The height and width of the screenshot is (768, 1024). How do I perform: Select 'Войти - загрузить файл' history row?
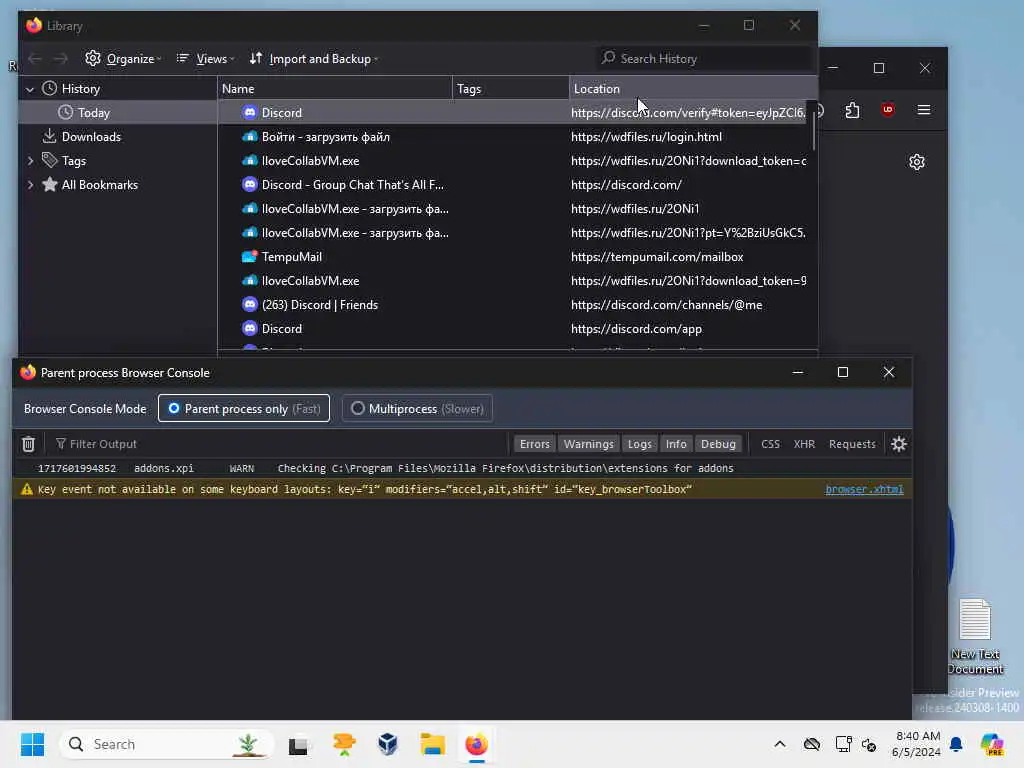pyautogui.click(x=513, y=137)
